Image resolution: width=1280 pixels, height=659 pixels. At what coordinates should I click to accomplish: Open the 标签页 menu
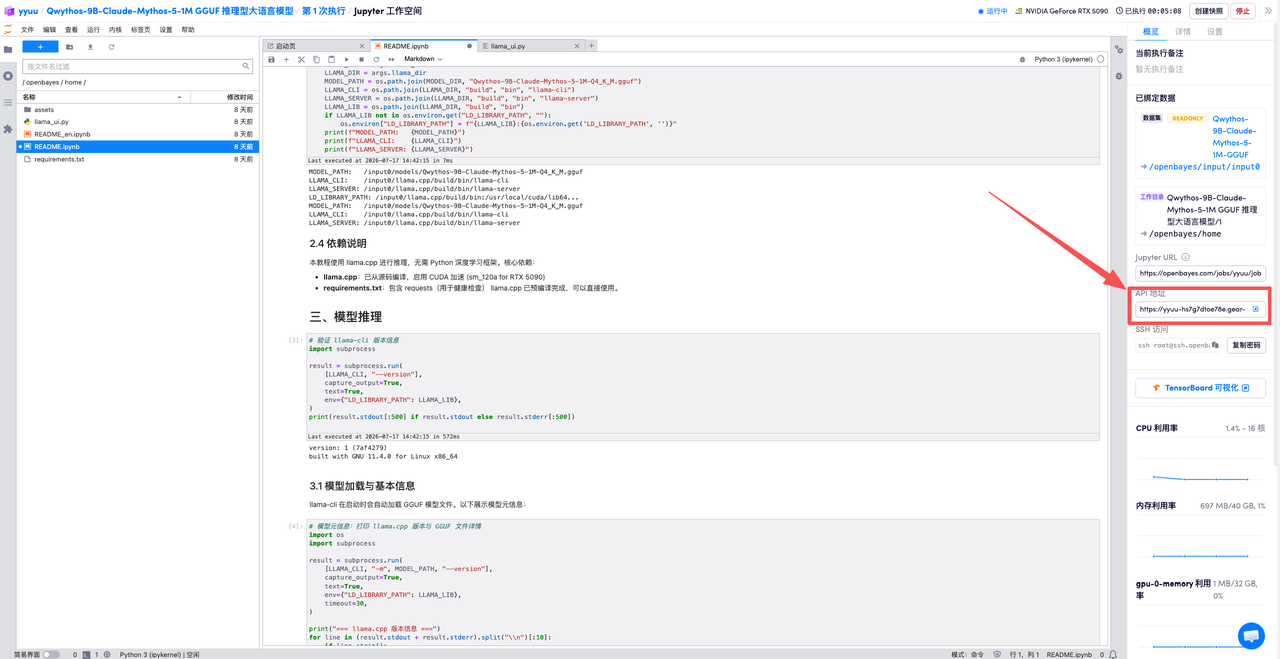pyautogui.click(x=140, y=30)
